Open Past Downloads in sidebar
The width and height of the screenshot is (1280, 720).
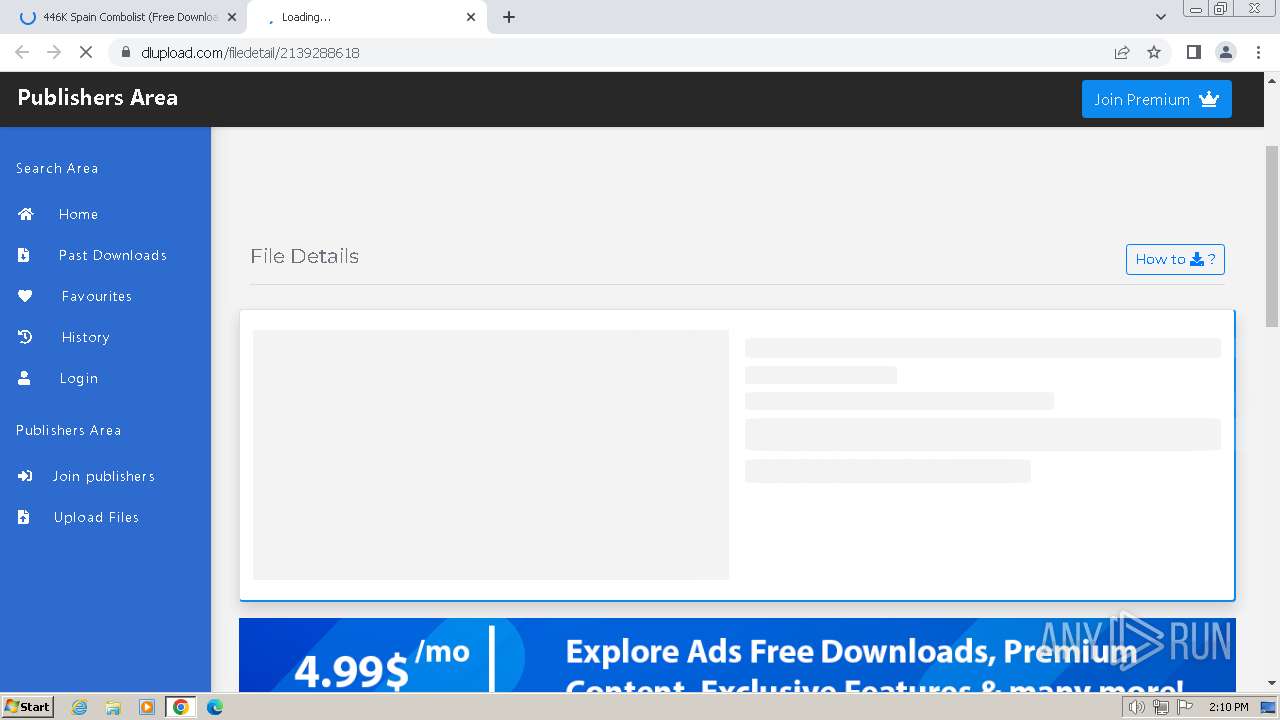pos(112,255)
